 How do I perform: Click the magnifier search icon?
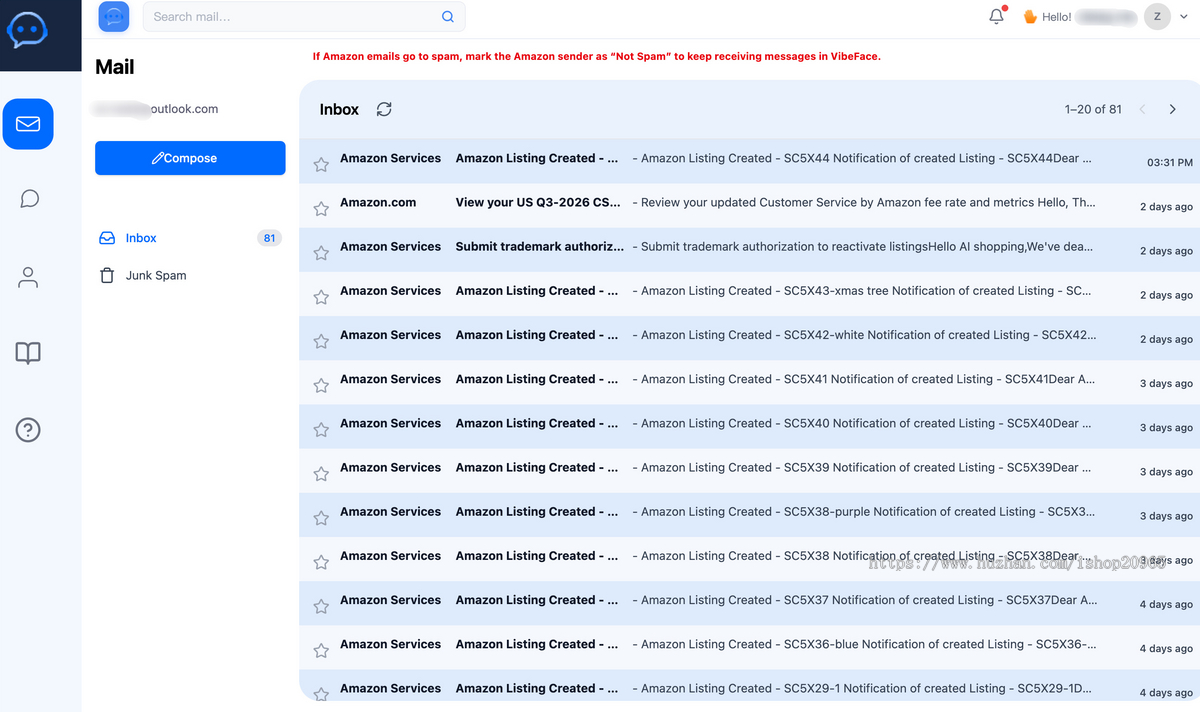(x=448, y=17)
